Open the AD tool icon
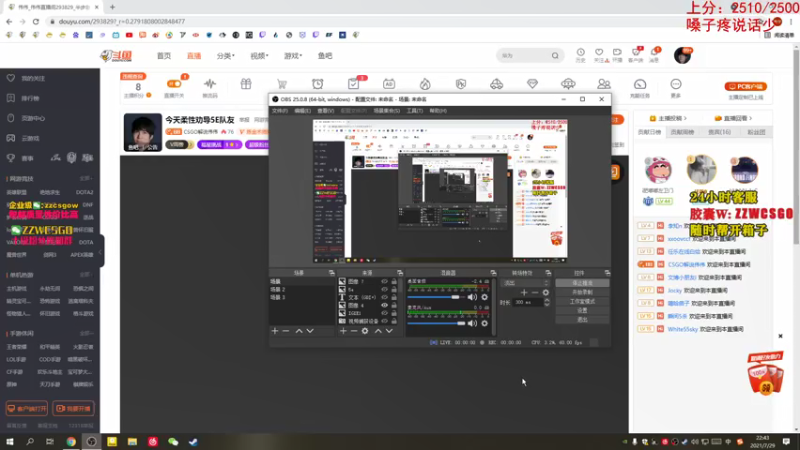This screenshot has height=450, width=800. pos(389,84)
